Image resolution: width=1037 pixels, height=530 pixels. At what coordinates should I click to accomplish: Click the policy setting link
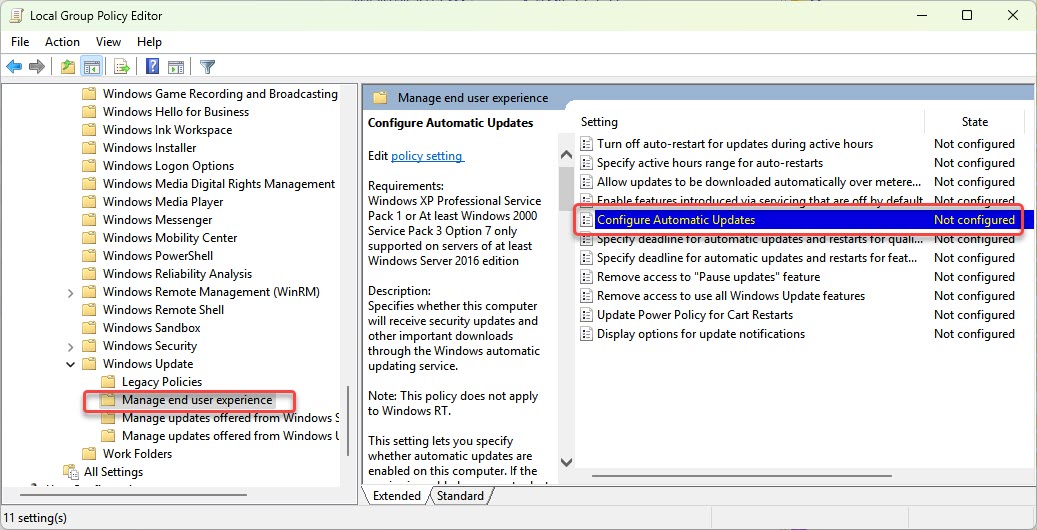pos(427,156)
